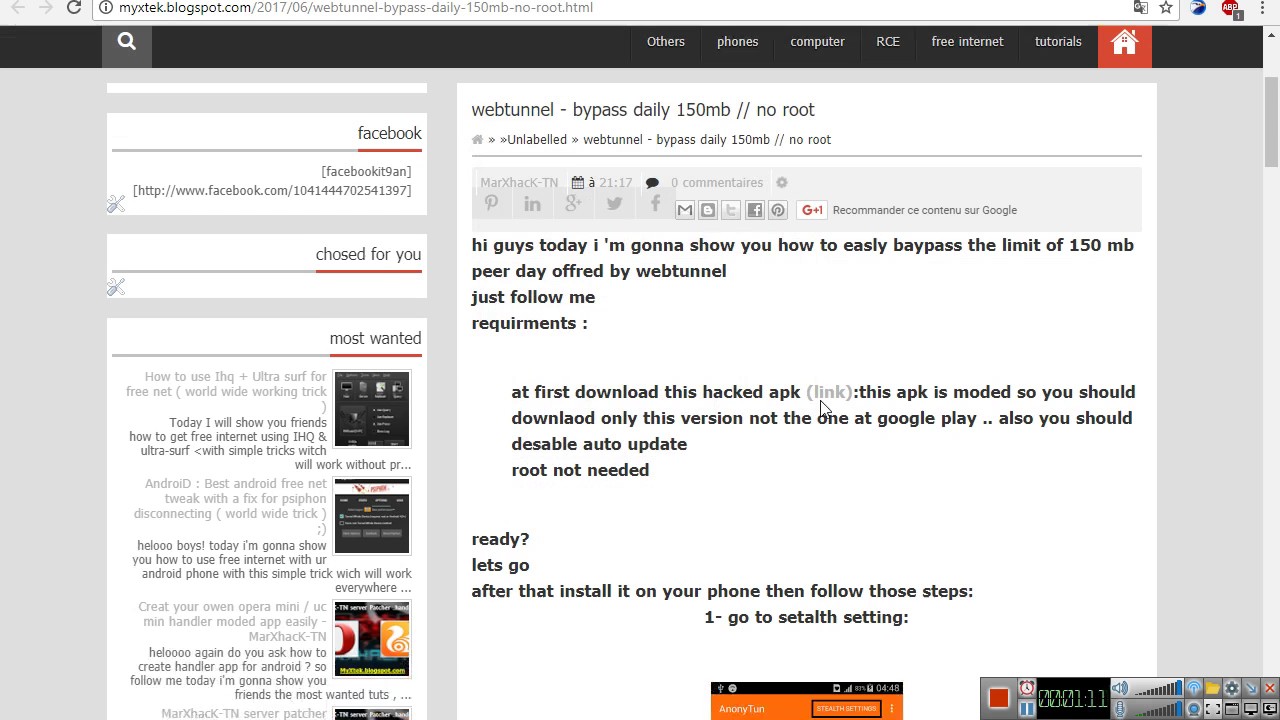
Task: Click the browser address bar URL
Action: 355,7
